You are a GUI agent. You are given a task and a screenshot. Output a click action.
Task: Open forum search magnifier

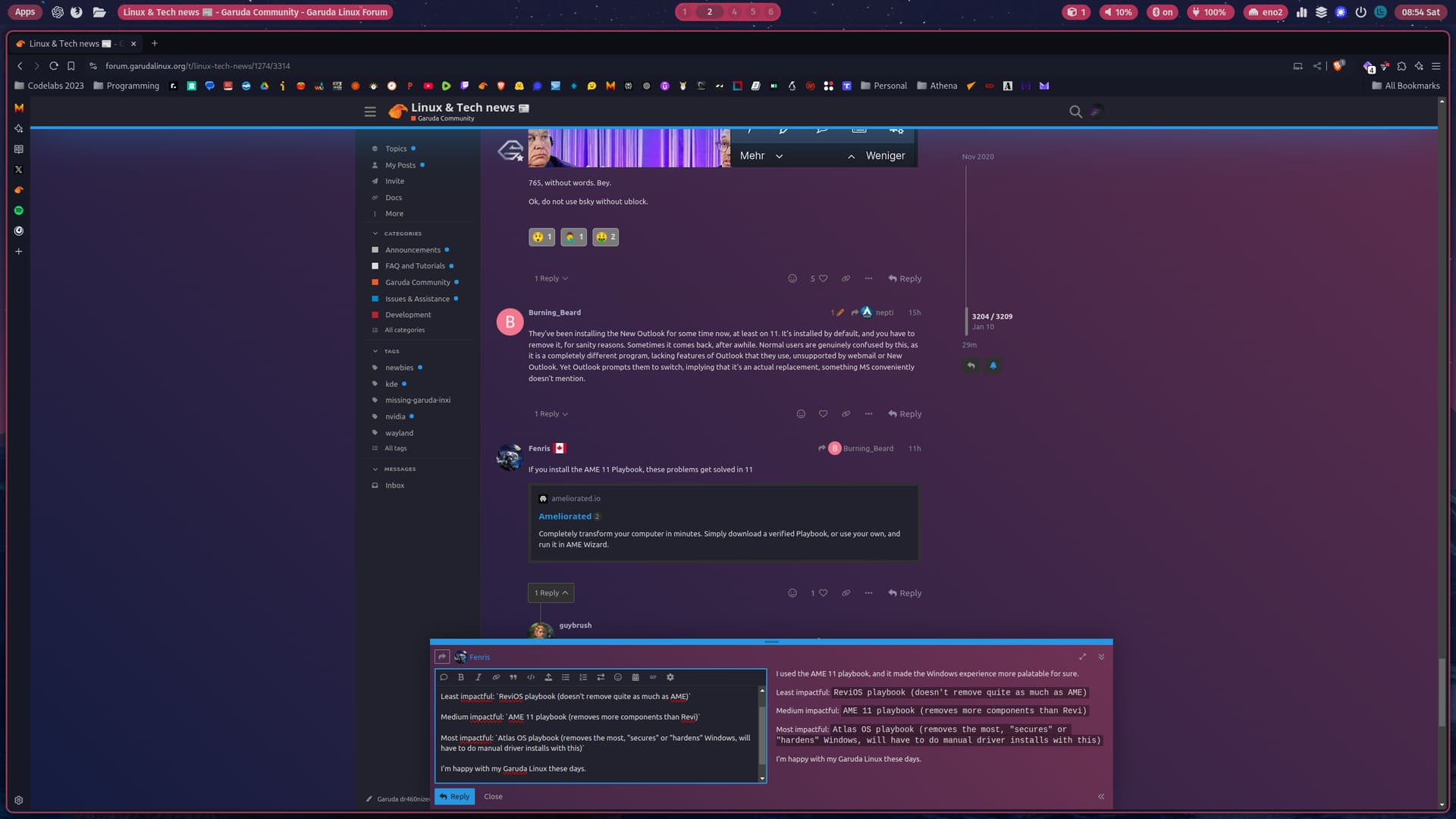click(x=1075, y=111)
